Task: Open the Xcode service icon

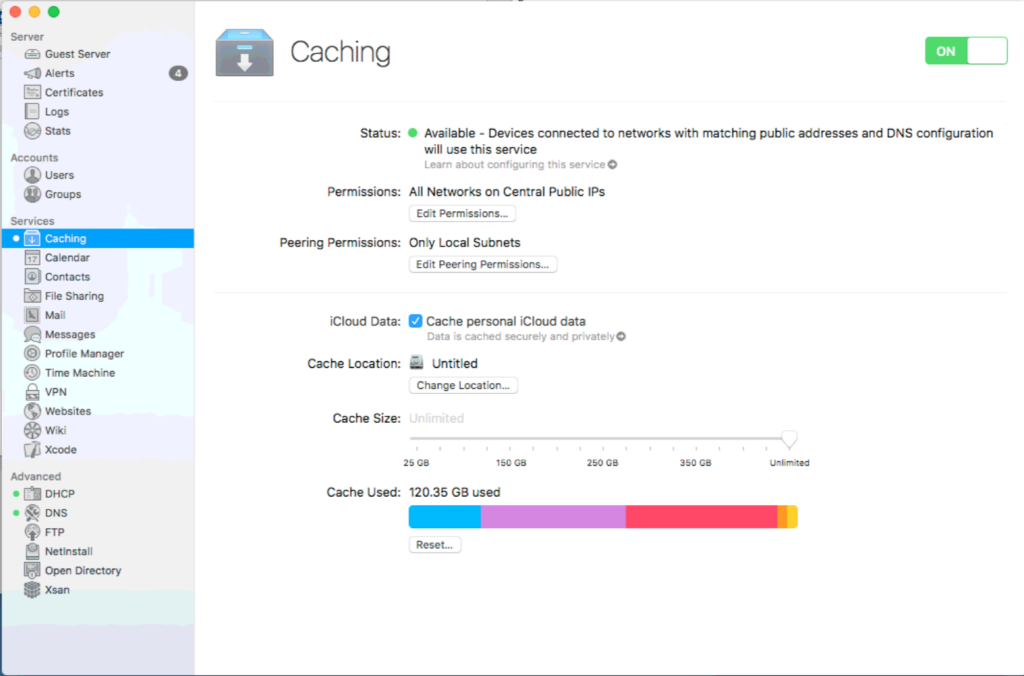Action: 32,449
